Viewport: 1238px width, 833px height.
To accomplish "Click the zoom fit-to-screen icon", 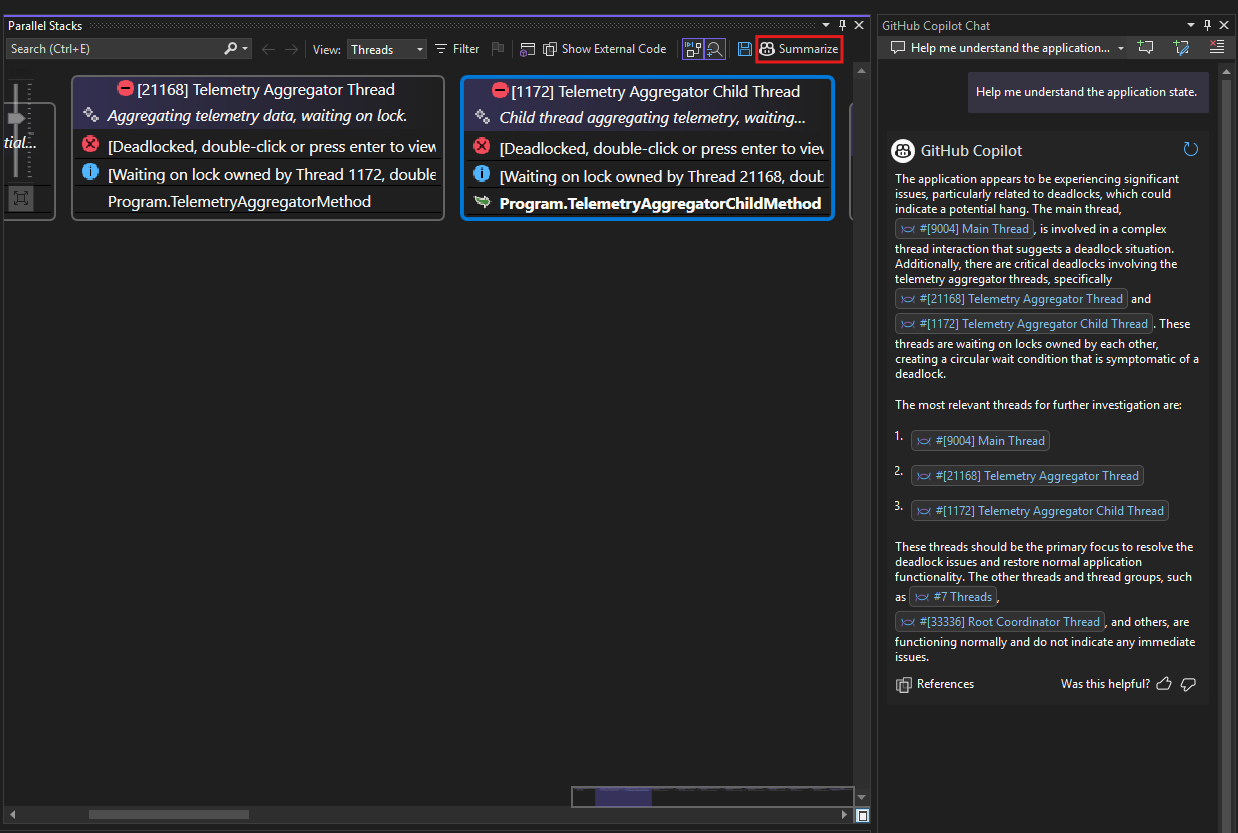I will [x=20, y=199].
